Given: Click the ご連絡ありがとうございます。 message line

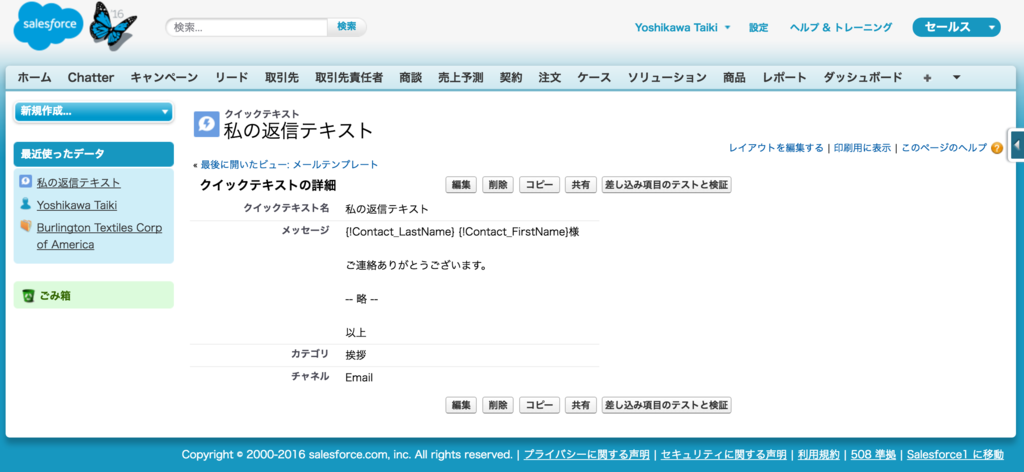Looking at the screenshot, I should coord(417,266).
